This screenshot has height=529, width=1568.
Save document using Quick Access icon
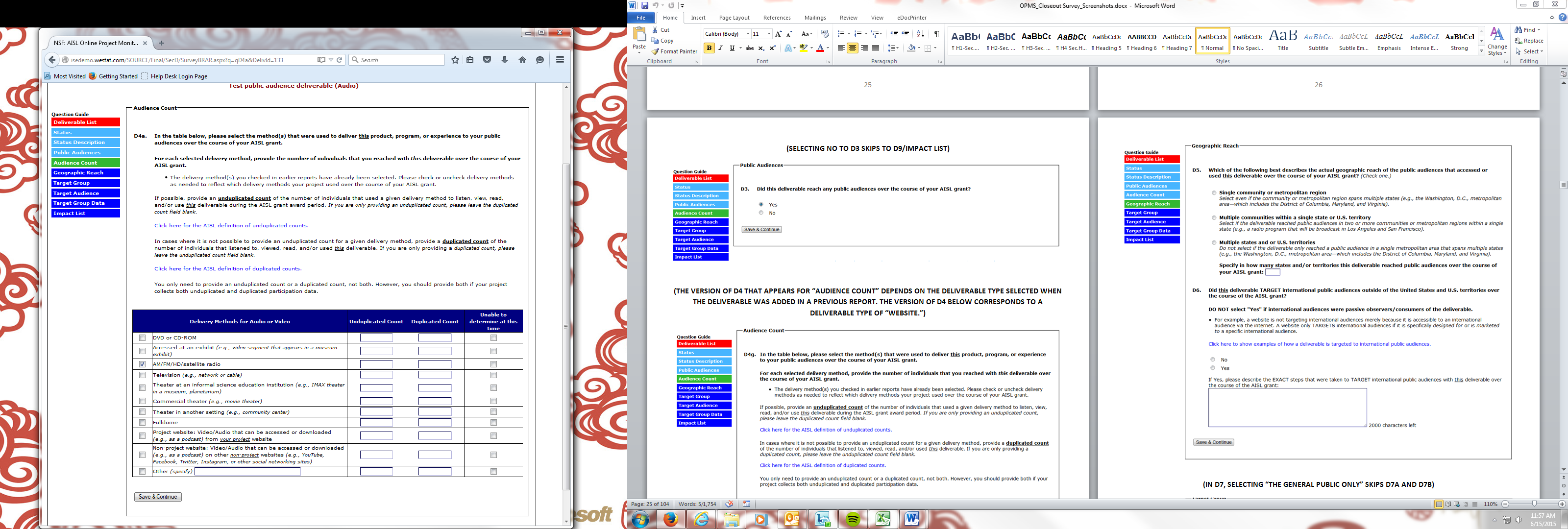(645, 5)
